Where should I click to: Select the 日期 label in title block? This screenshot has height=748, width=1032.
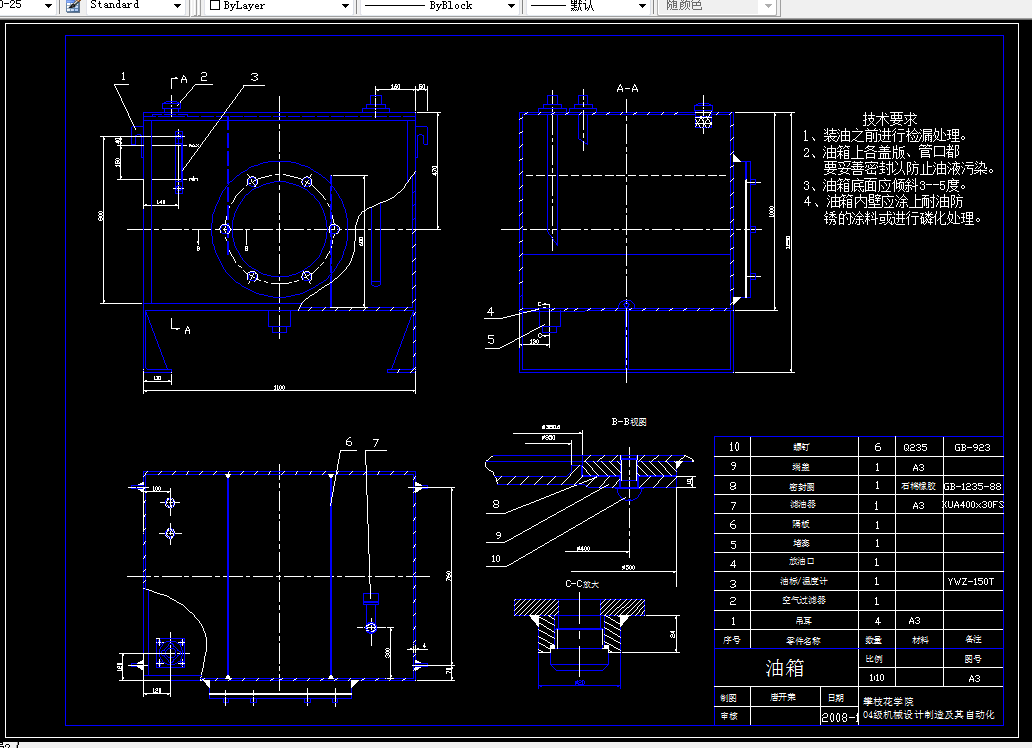836,698
